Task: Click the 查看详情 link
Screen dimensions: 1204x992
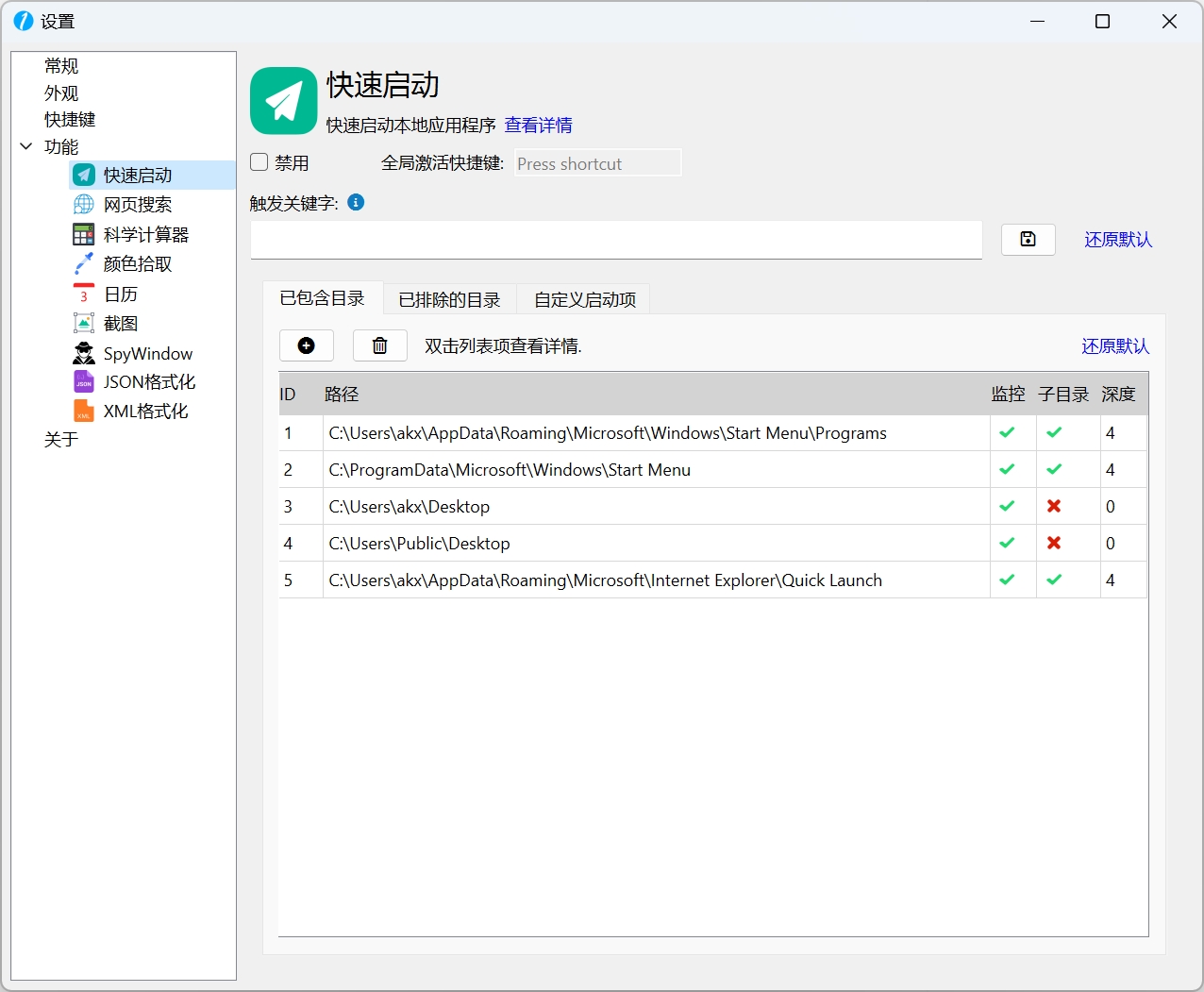Action: pyautogui.click(x=538, y=126)
